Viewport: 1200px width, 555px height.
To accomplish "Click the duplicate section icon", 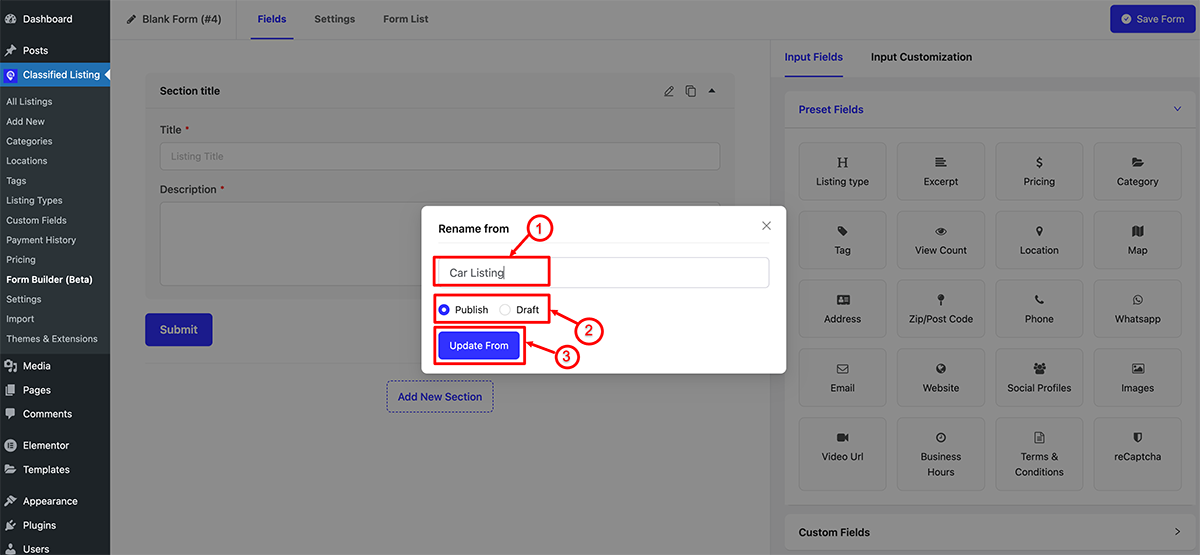I will point(690,91).
